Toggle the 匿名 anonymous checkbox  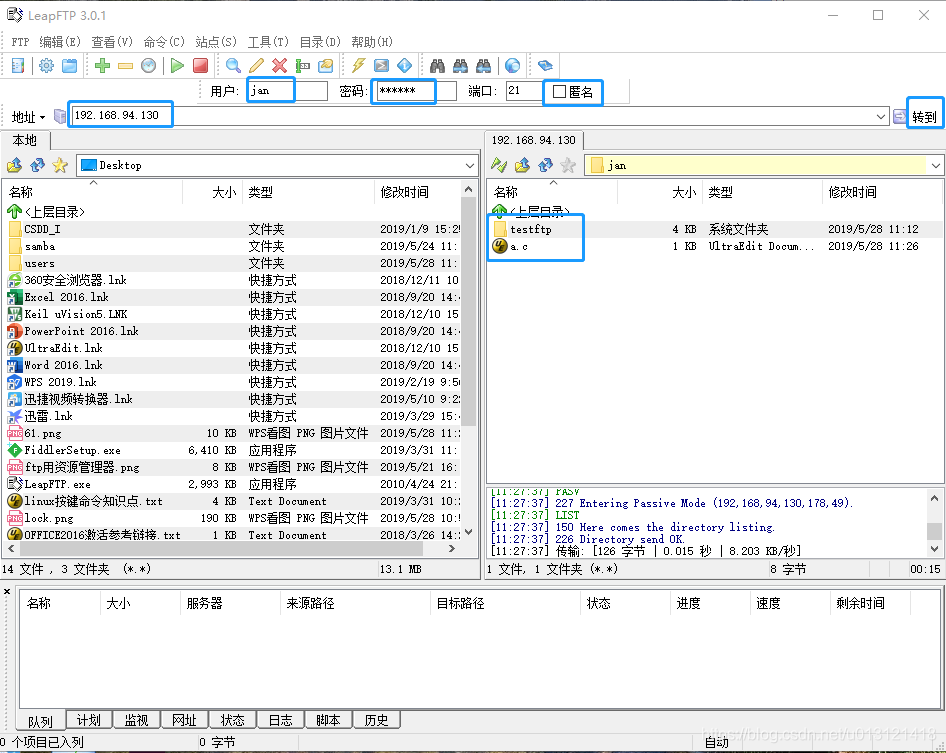[559, 92]
